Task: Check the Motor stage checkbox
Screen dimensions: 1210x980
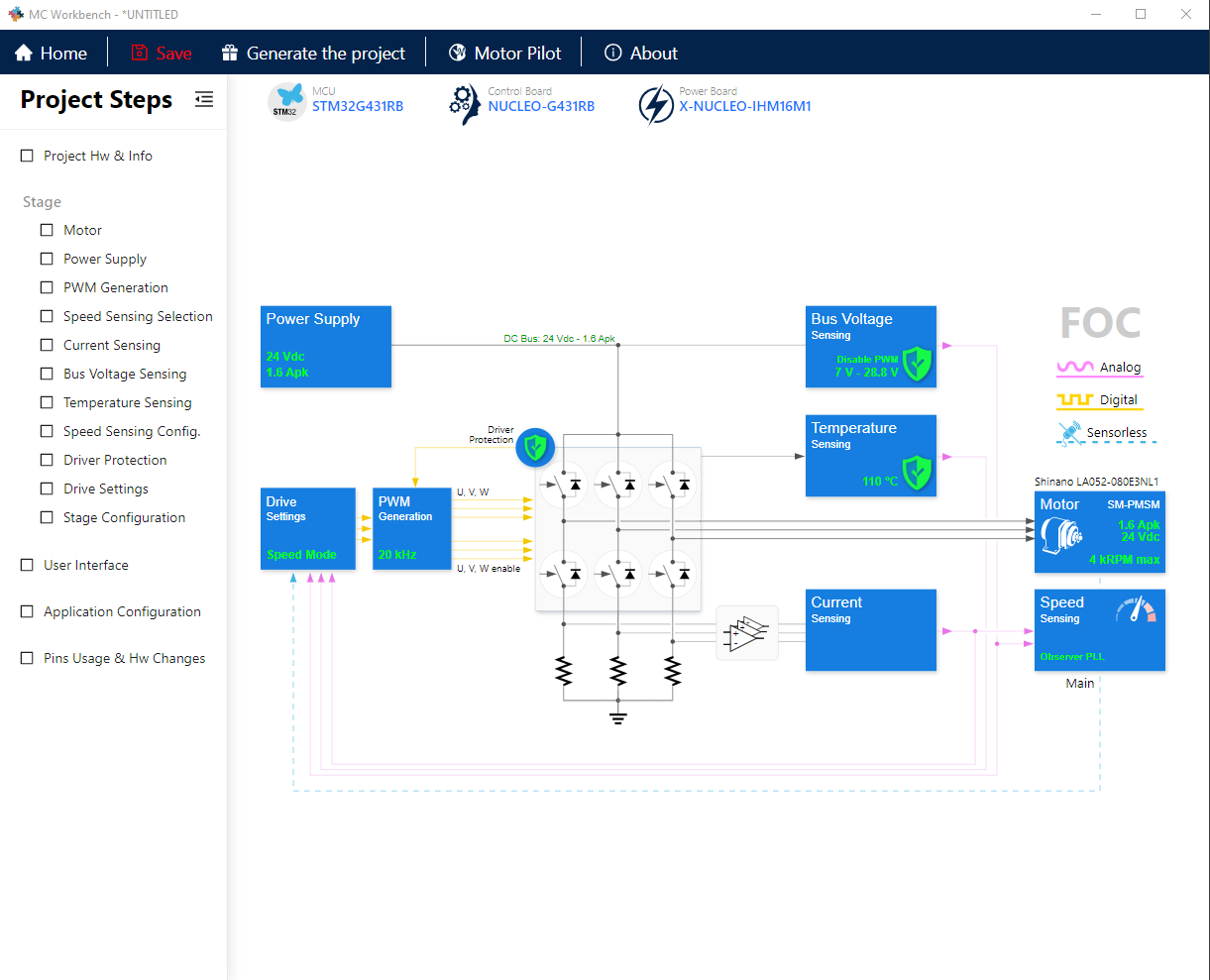Action: (x=47, y=230)
